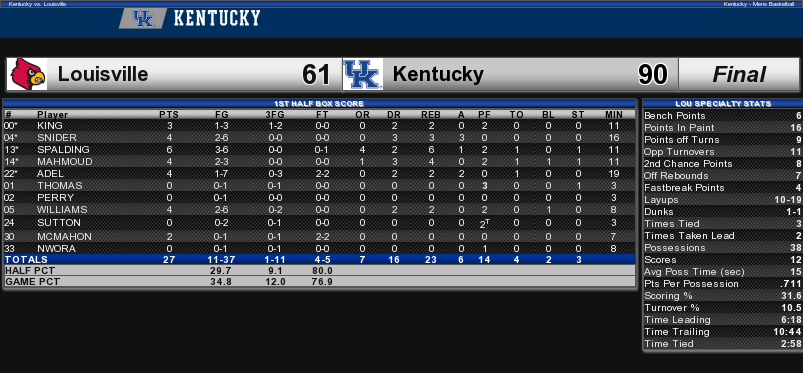Sort by the PTS column header
803x373 pixels.
[169, 114]
